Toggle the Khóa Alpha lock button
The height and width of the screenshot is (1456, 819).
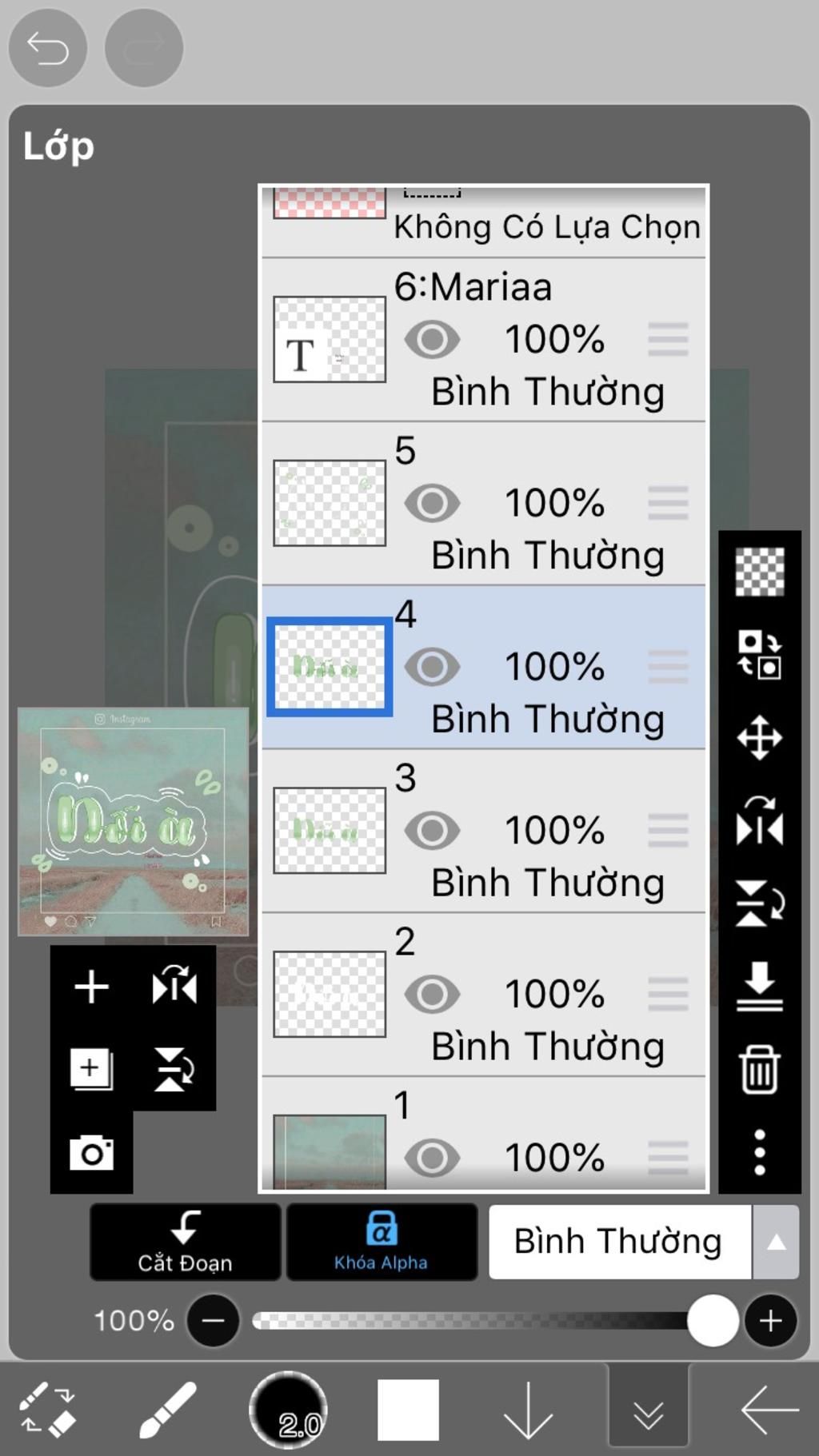pyautogui.click(x=382, y=1242)
